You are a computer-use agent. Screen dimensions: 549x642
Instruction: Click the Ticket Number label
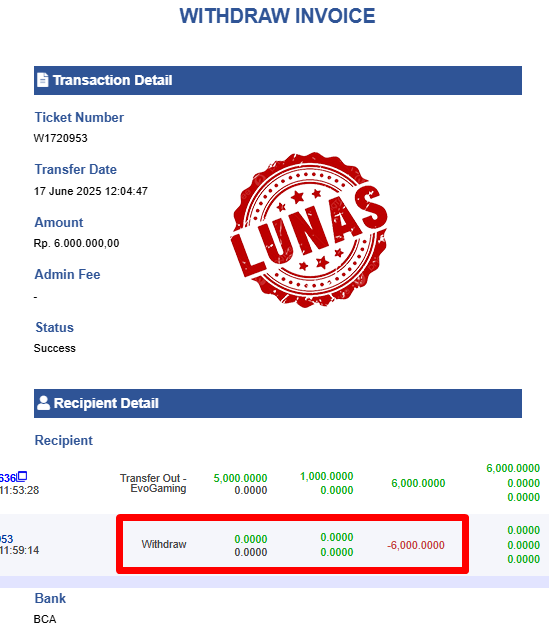click(x=79, y=118)
